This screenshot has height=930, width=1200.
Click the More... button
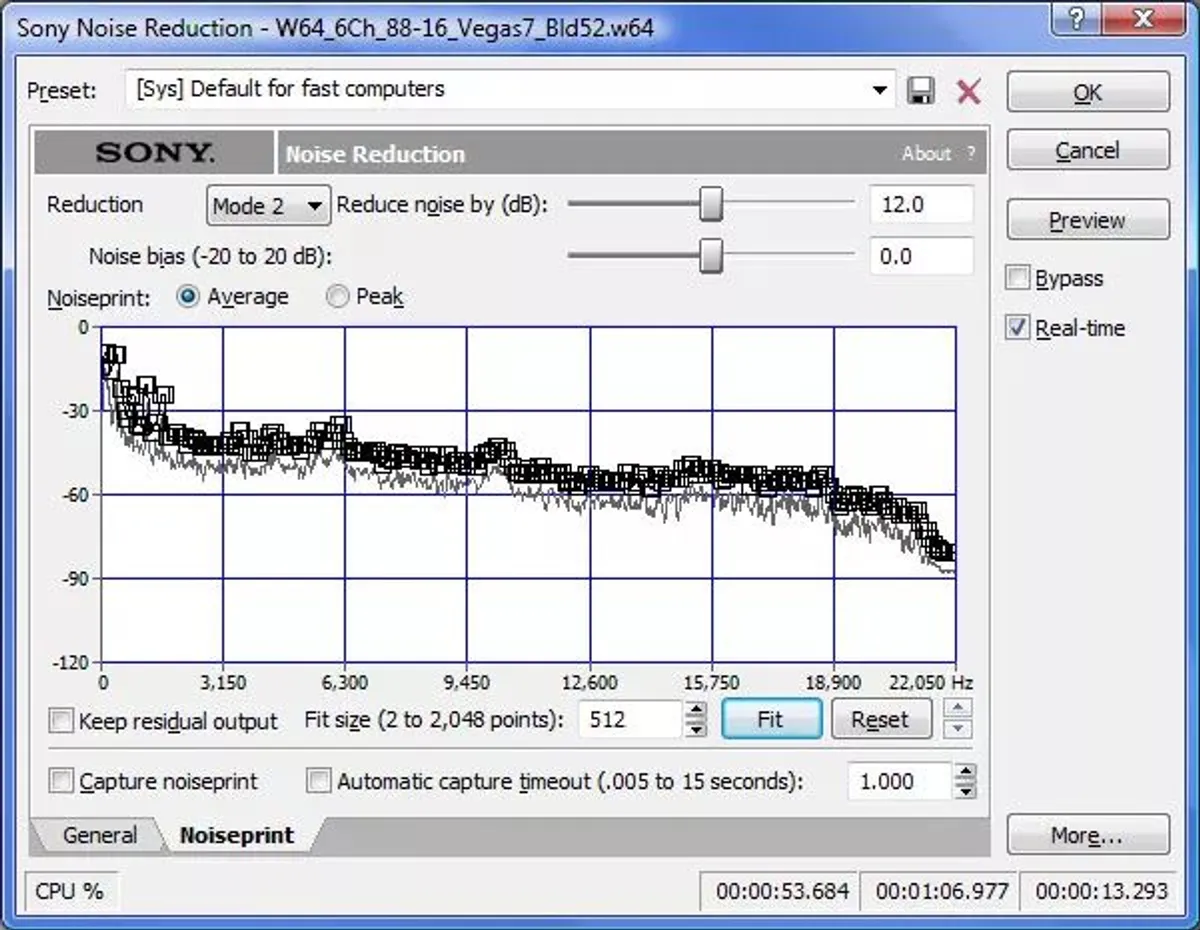pos(1088,835)
